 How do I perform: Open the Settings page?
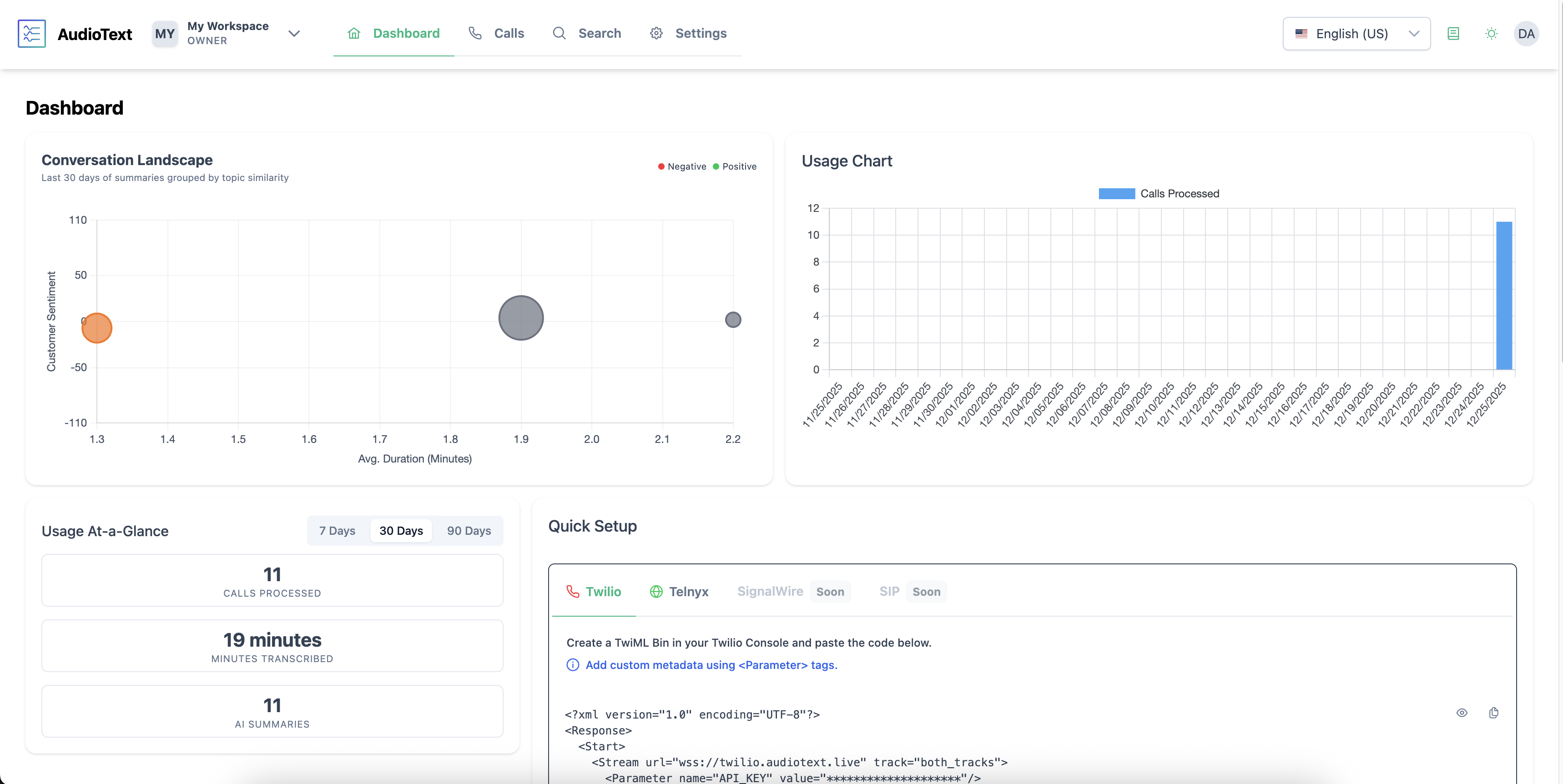coord(688,33)
